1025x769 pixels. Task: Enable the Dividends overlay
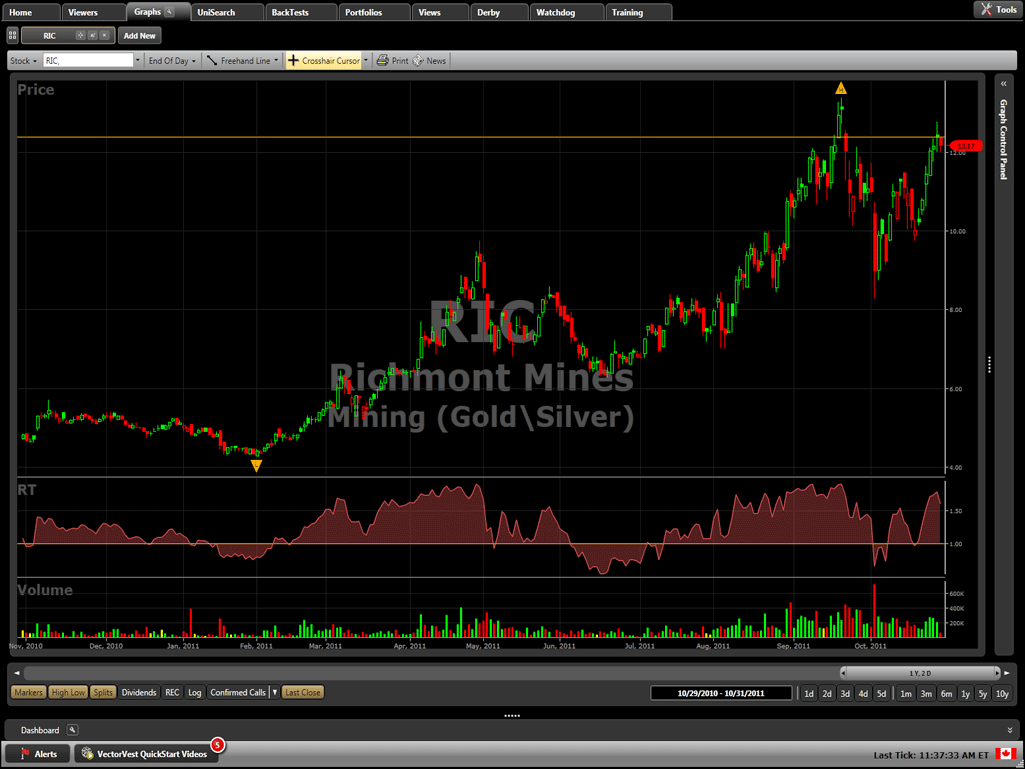(139, 692)
